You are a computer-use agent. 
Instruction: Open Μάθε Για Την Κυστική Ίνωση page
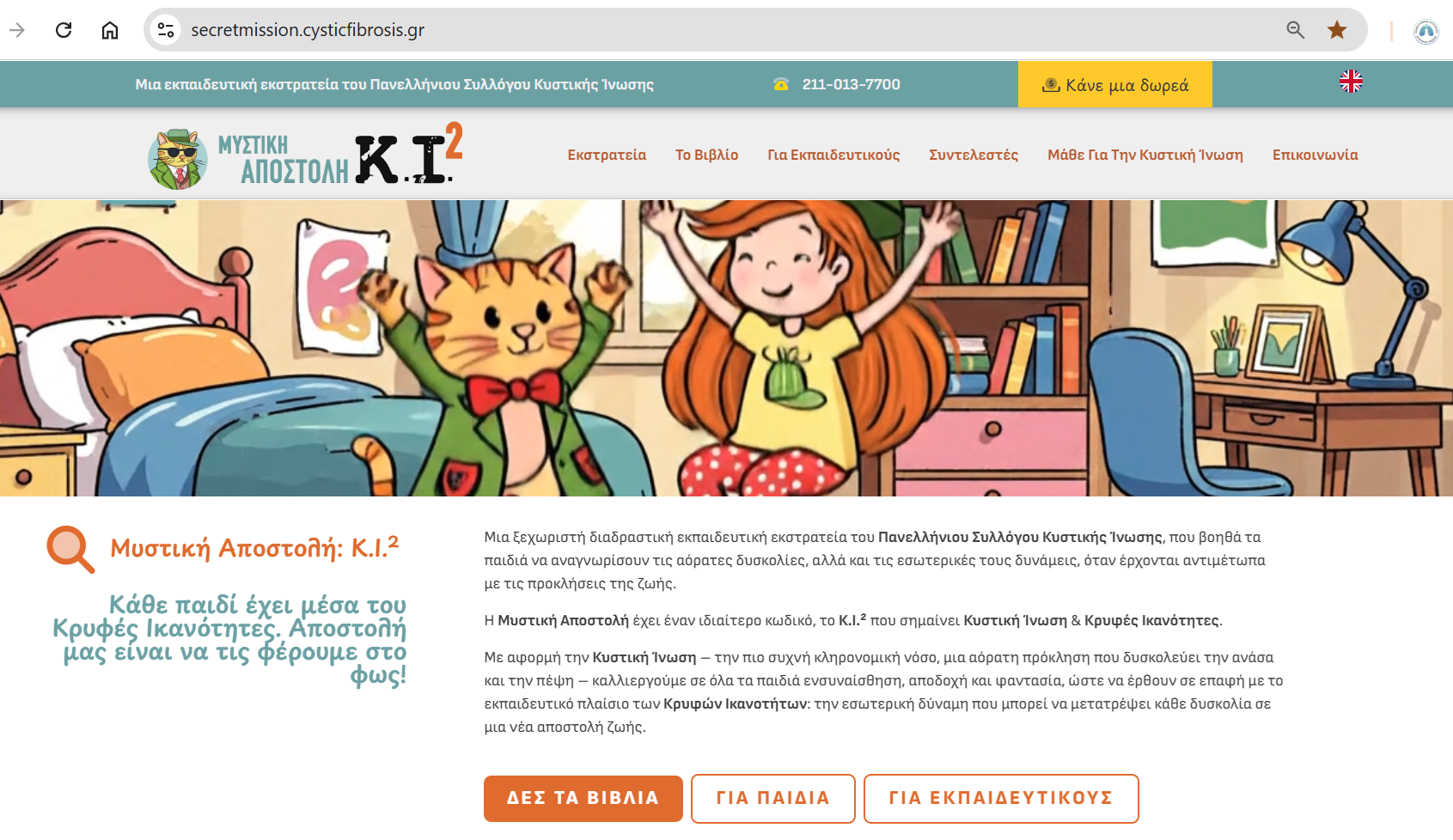point(1145,155)
